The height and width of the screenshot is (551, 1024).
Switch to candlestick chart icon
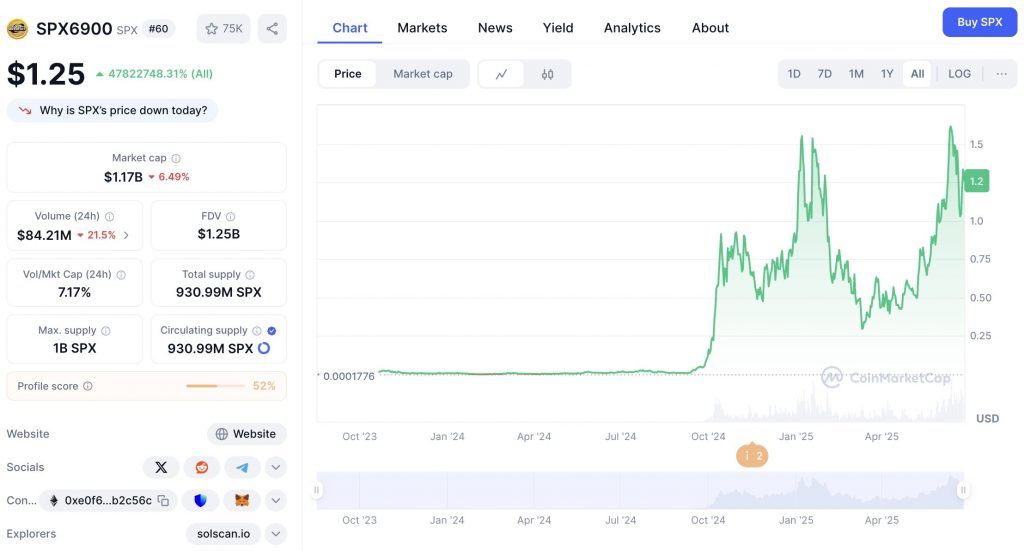click(547, 74)
